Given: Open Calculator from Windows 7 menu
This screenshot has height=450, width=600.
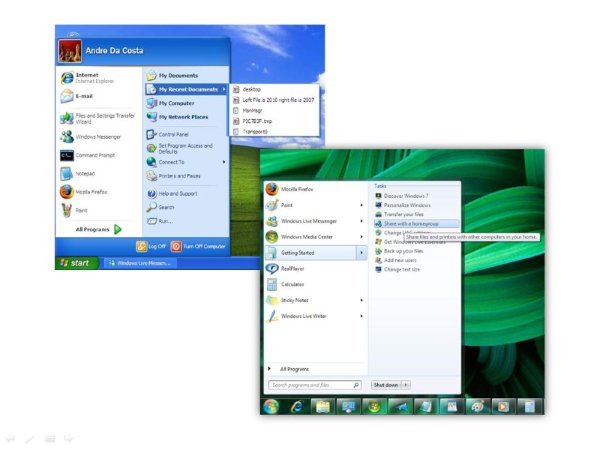Looking at the screenshot, I should [285, 284].
